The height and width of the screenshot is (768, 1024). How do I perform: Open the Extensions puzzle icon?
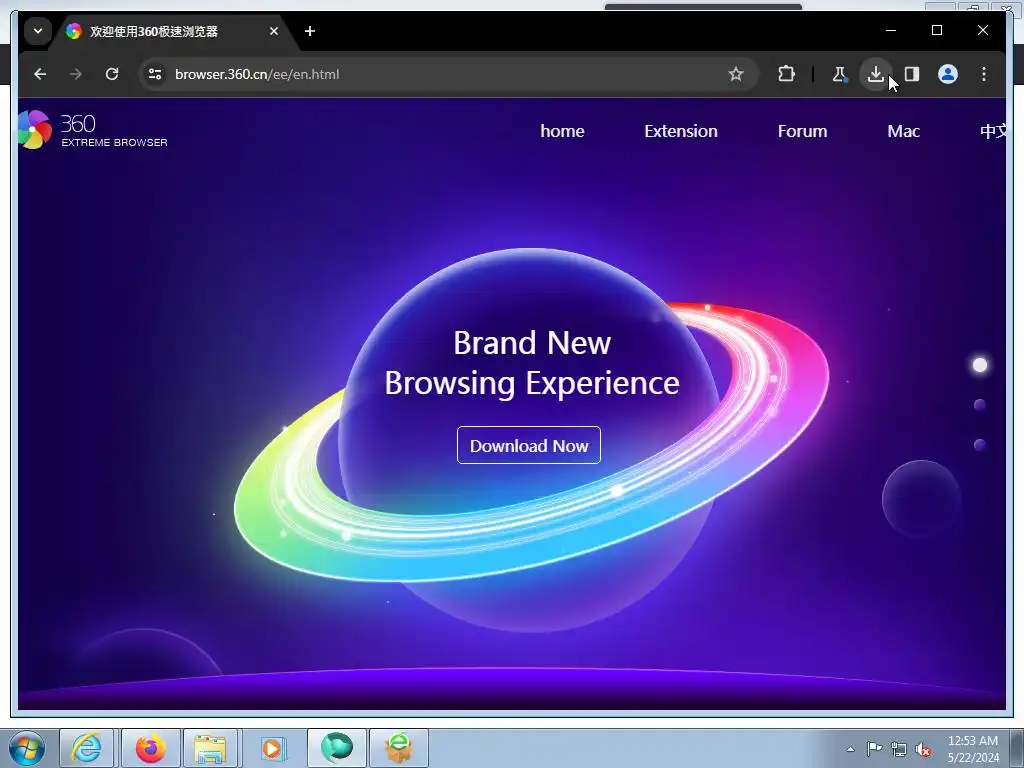coord(787,74)
